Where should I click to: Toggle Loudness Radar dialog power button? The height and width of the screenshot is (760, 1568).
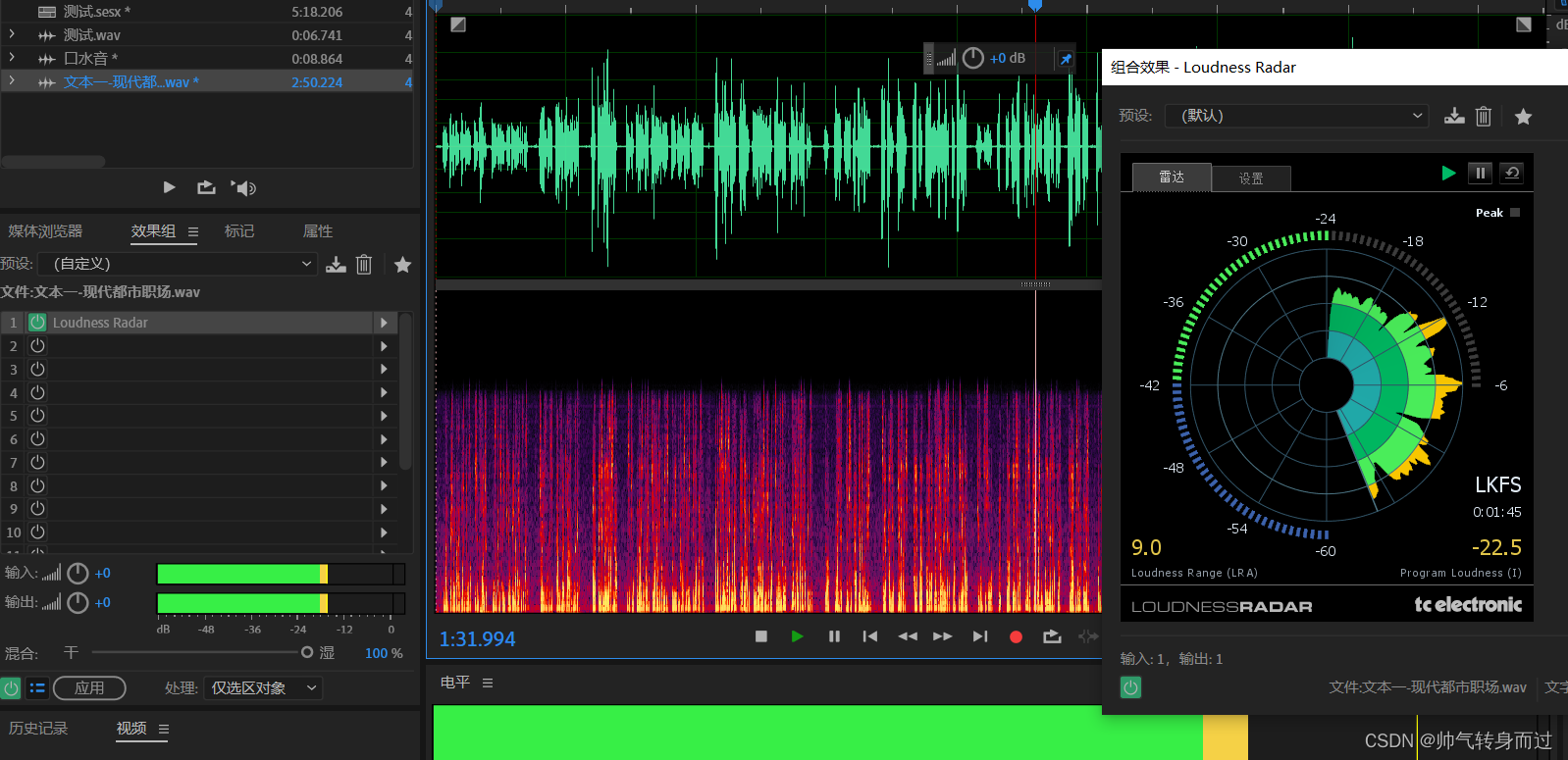tap(1130, 687)
